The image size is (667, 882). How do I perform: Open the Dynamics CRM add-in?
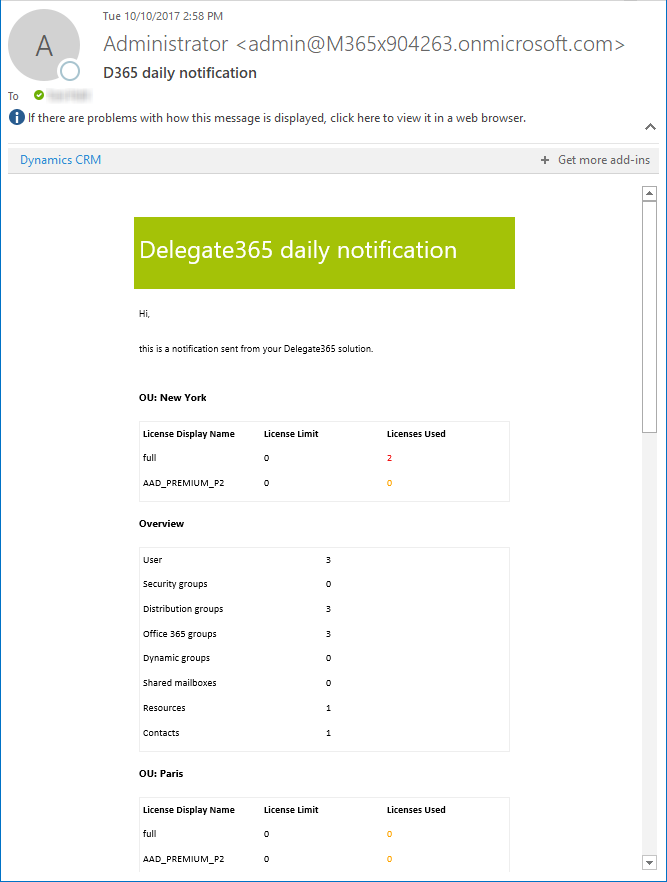pos(60,160)
